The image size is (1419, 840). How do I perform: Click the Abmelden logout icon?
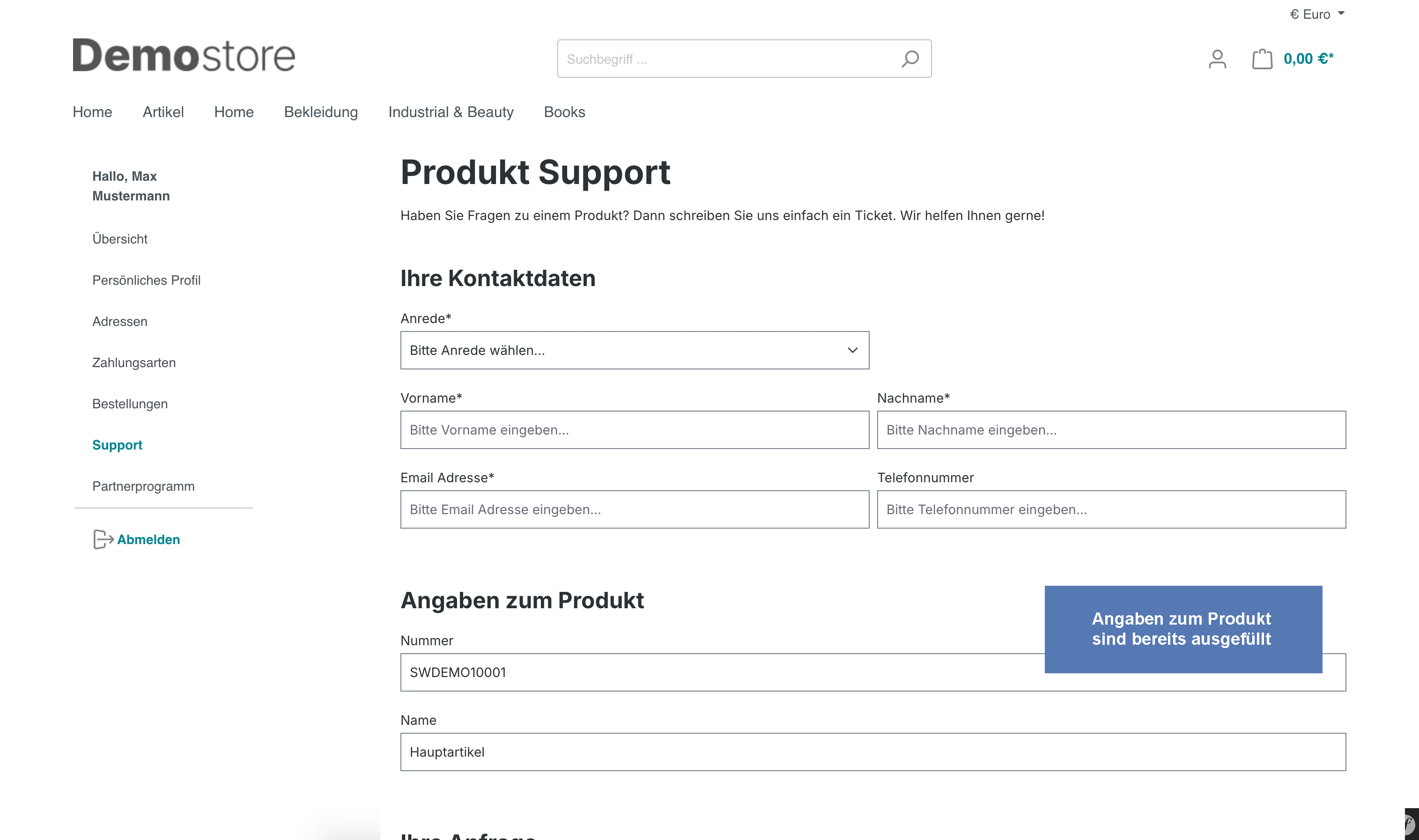(x=103, y=539)
